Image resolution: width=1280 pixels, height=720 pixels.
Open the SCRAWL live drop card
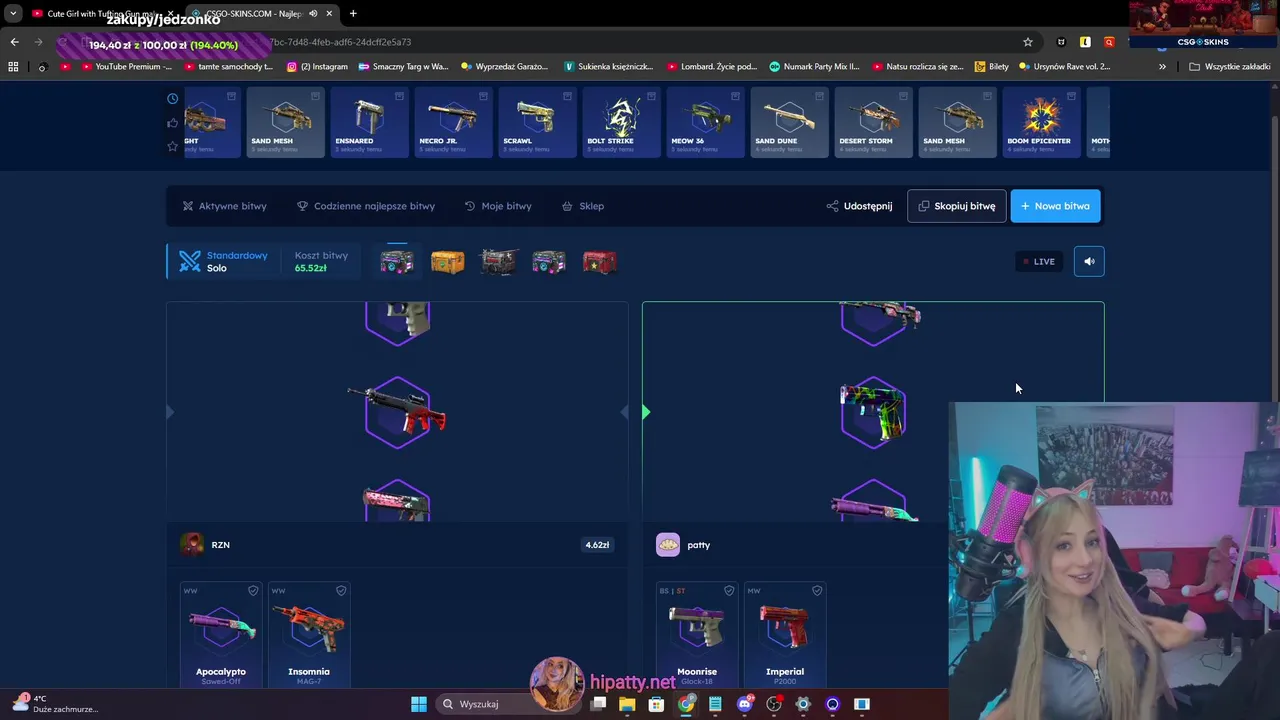pos(537,122)
